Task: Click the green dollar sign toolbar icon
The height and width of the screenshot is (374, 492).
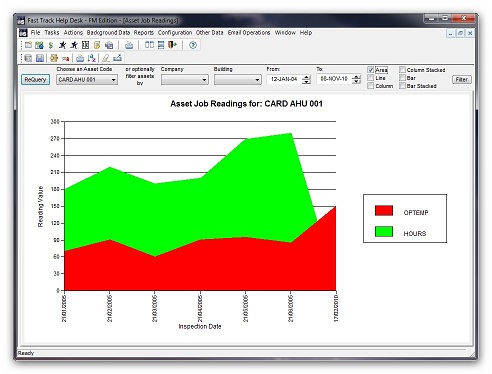Action: [x=51, y=45]
